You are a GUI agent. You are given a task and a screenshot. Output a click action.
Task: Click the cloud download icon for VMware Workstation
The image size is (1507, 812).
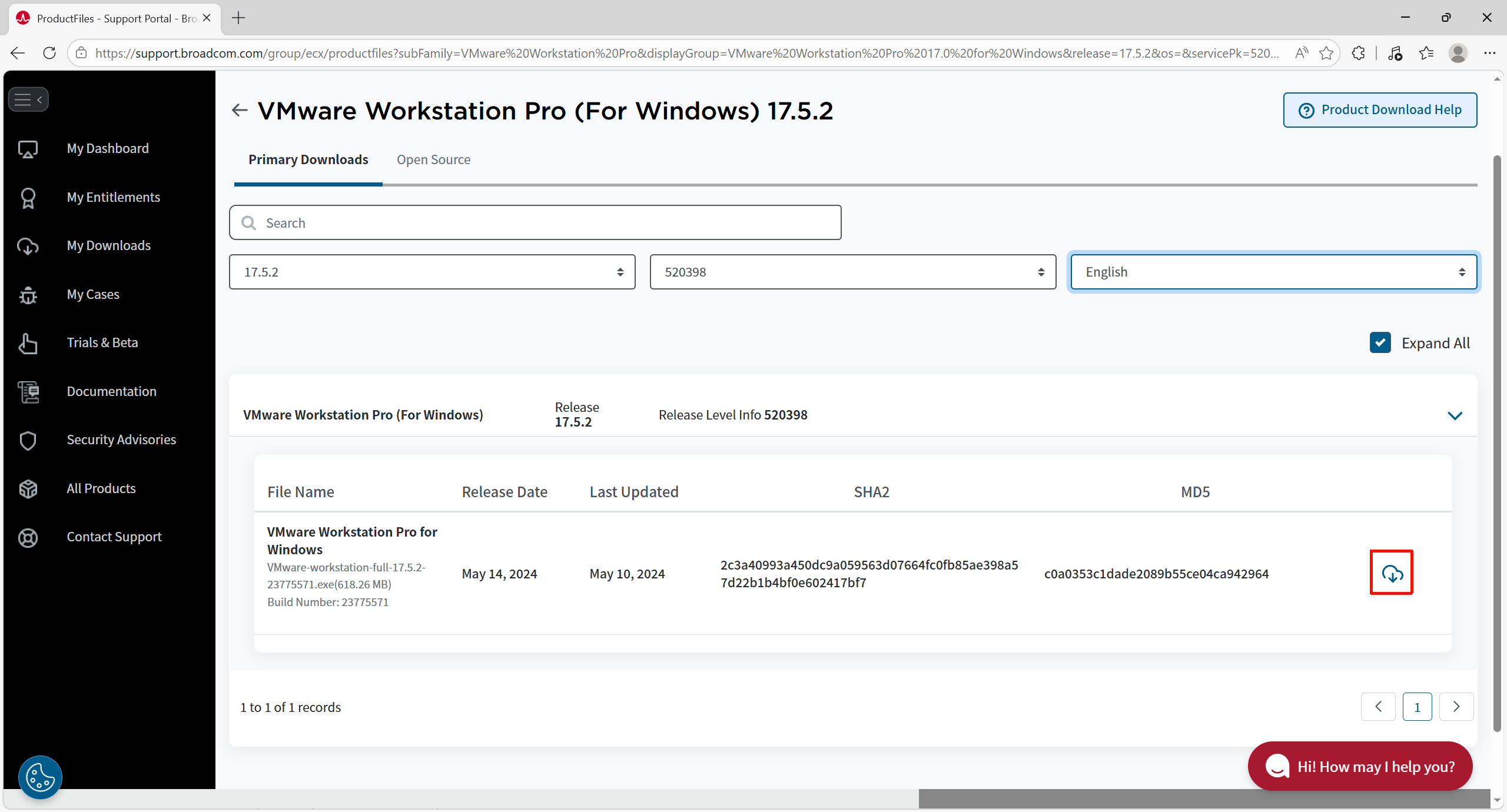(x=1392, y=573)
